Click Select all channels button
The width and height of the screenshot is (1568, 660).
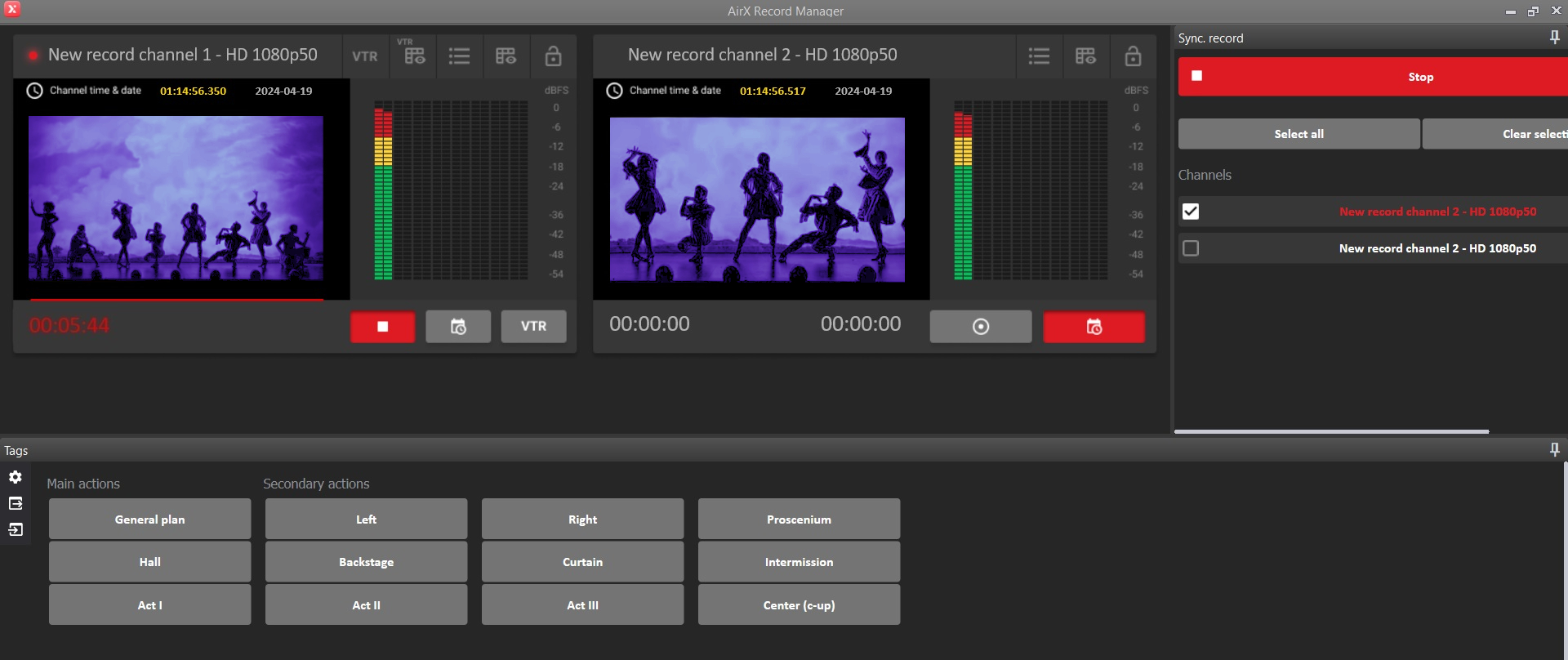(x=1298, y=134)
